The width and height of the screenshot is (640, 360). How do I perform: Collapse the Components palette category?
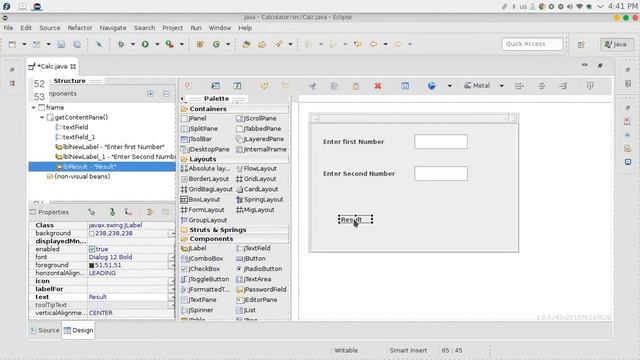coord(234,239)
